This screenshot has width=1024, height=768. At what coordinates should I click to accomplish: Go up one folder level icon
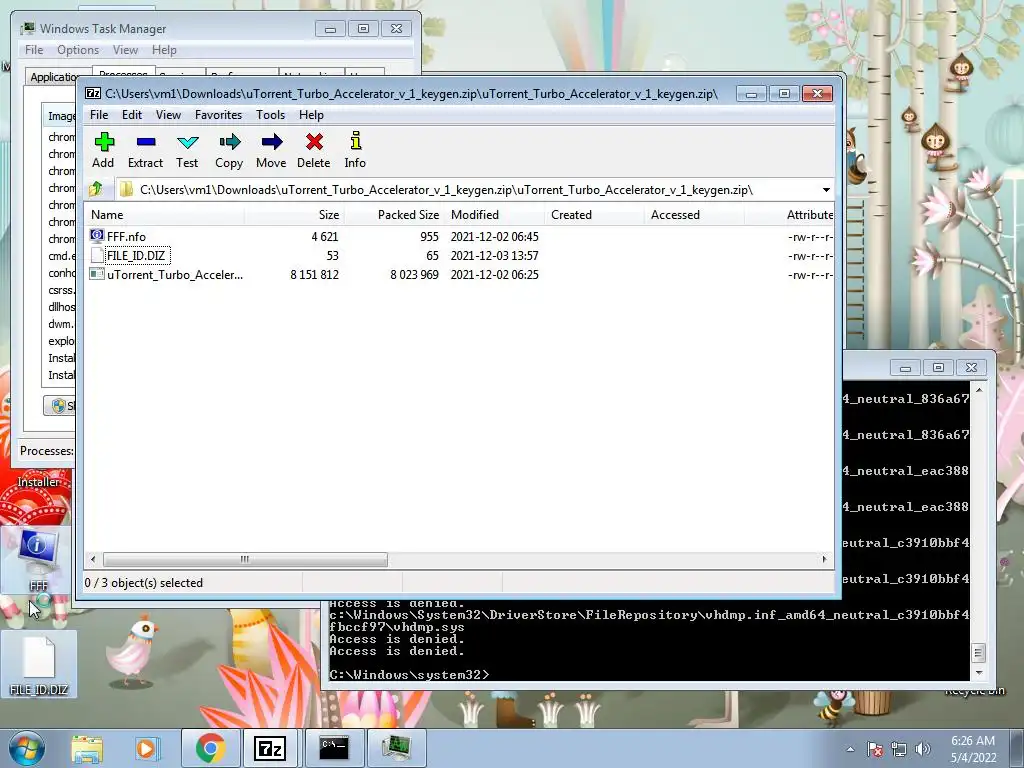96,189
